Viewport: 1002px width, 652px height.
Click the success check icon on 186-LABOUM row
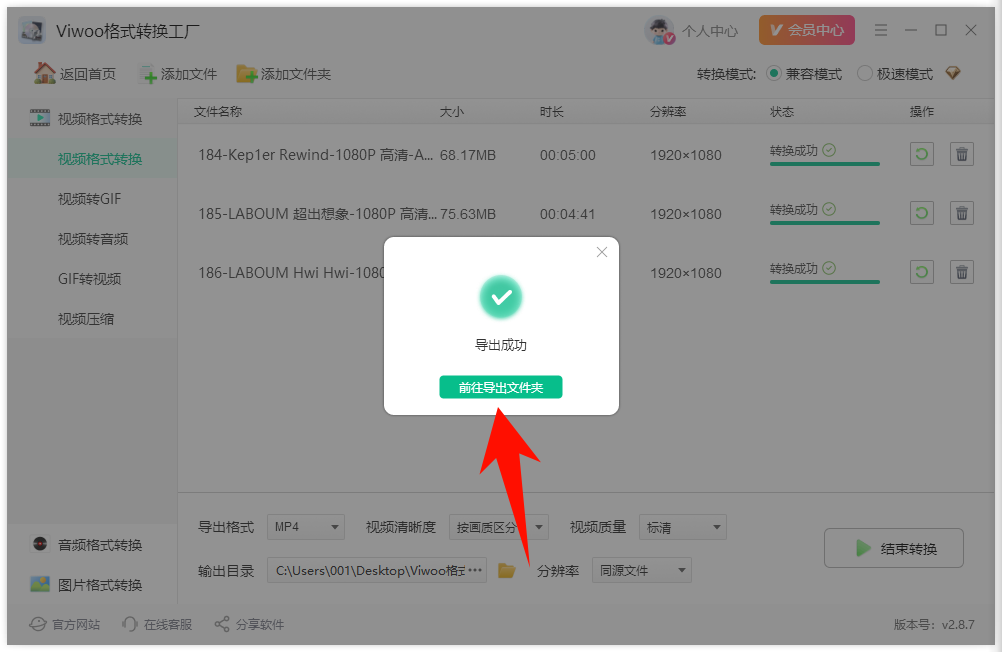[829, 268]
